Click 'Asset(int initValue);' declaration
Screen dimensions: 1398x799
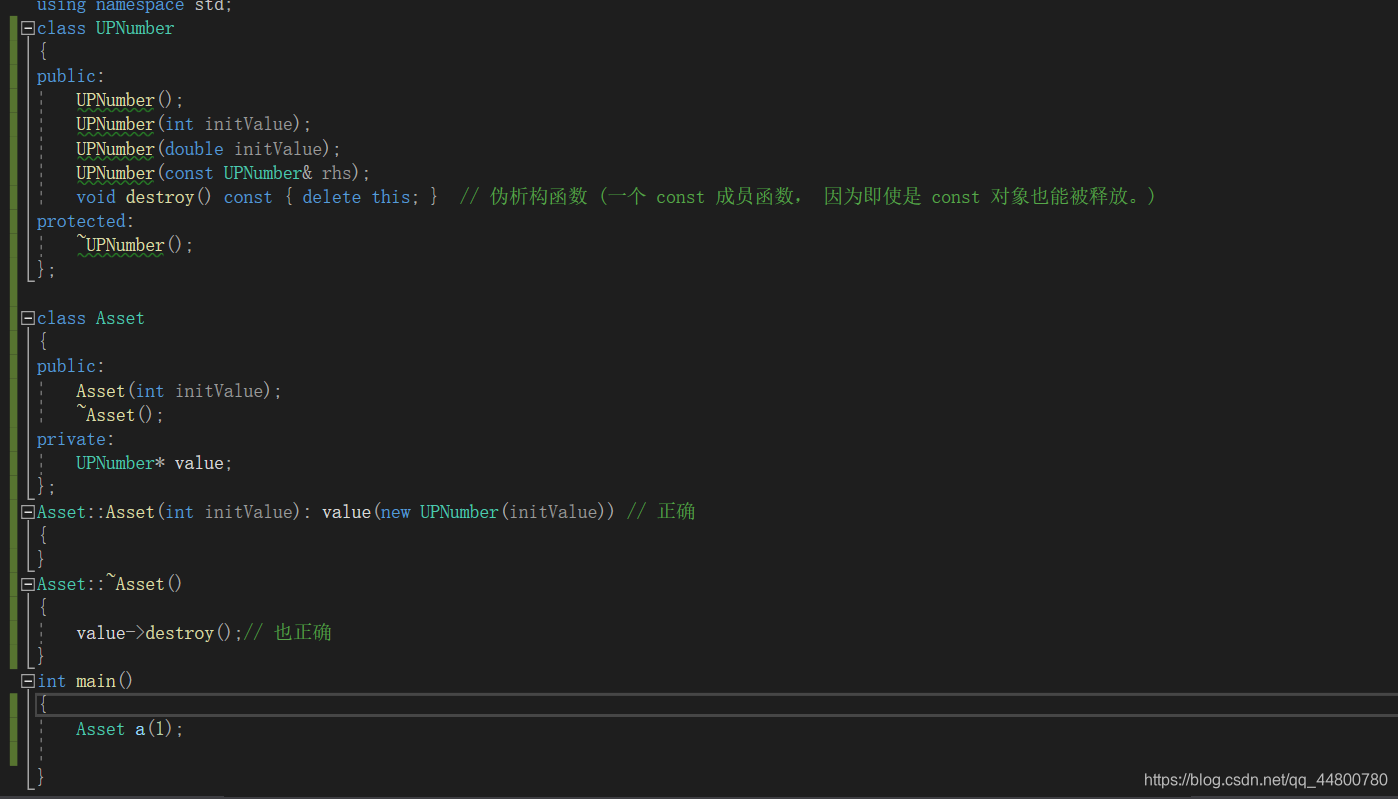coord(179,391)
